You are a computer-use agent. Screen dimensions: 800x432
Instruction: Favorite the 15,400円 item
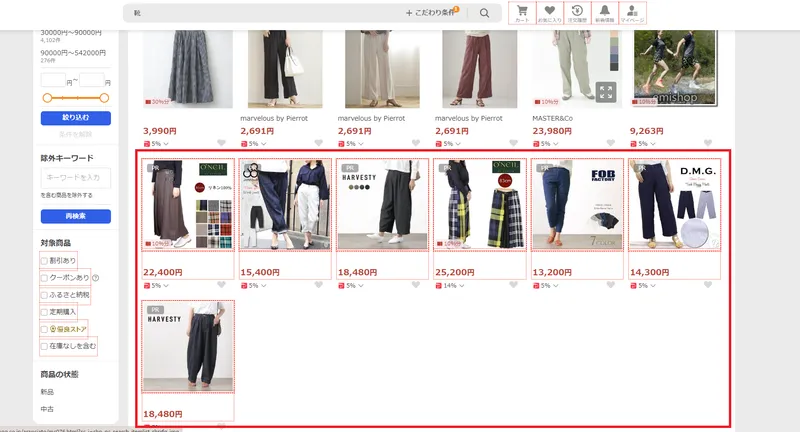click(318, 285)
